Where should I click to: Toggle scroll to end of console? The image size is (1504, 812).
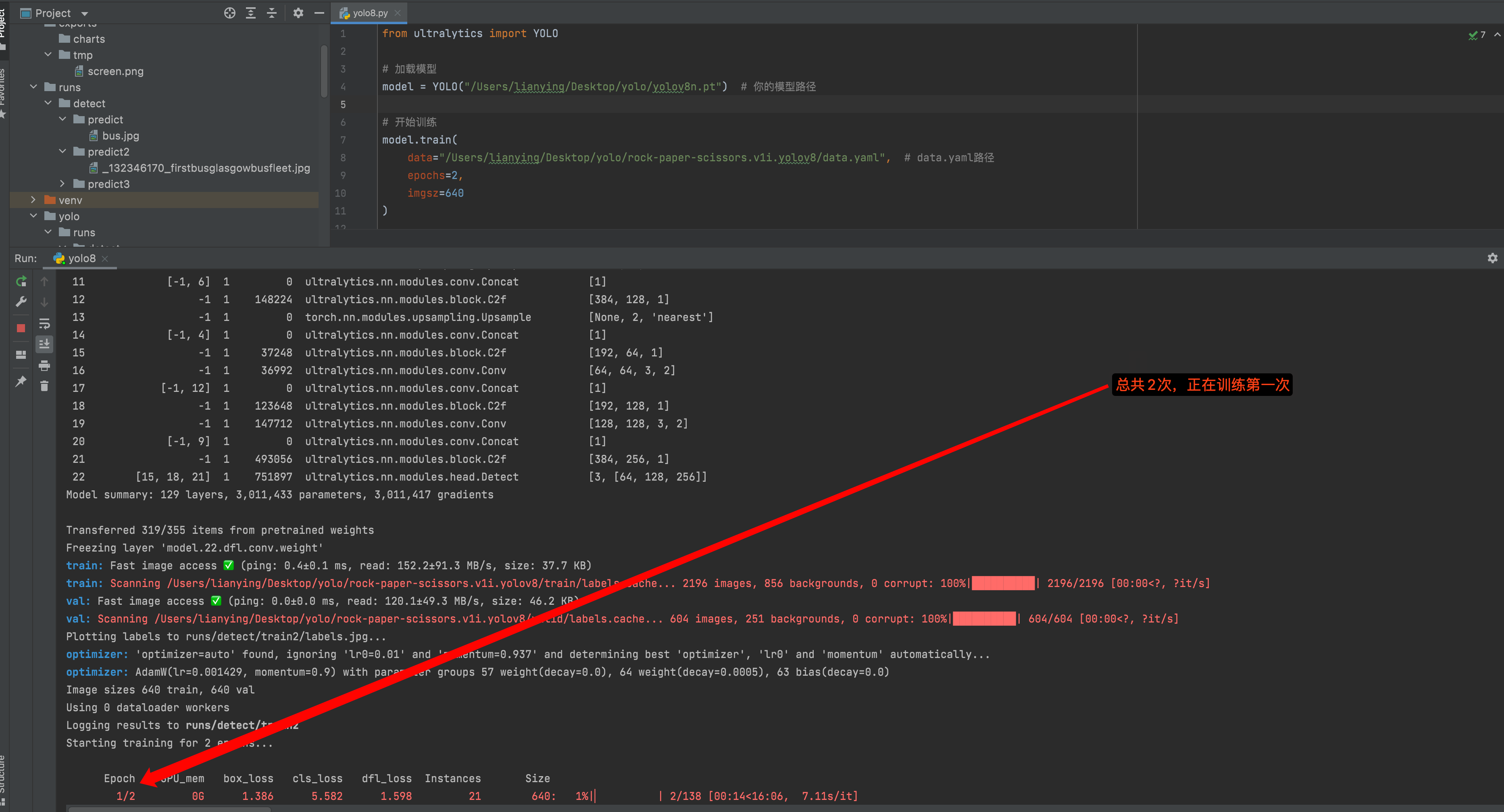(x=44, y=344)
